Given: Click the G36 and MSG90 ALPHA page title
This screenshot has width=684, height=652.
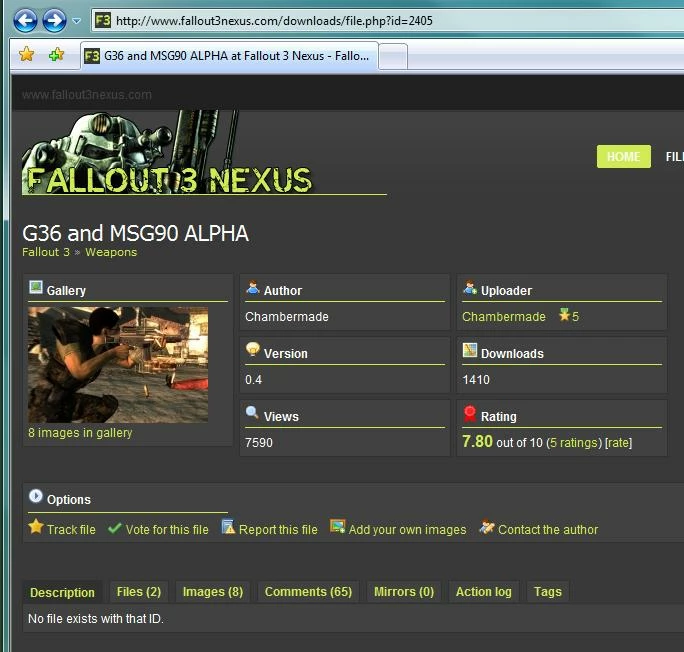Looking at the screenshot, I should pos(135,233).
